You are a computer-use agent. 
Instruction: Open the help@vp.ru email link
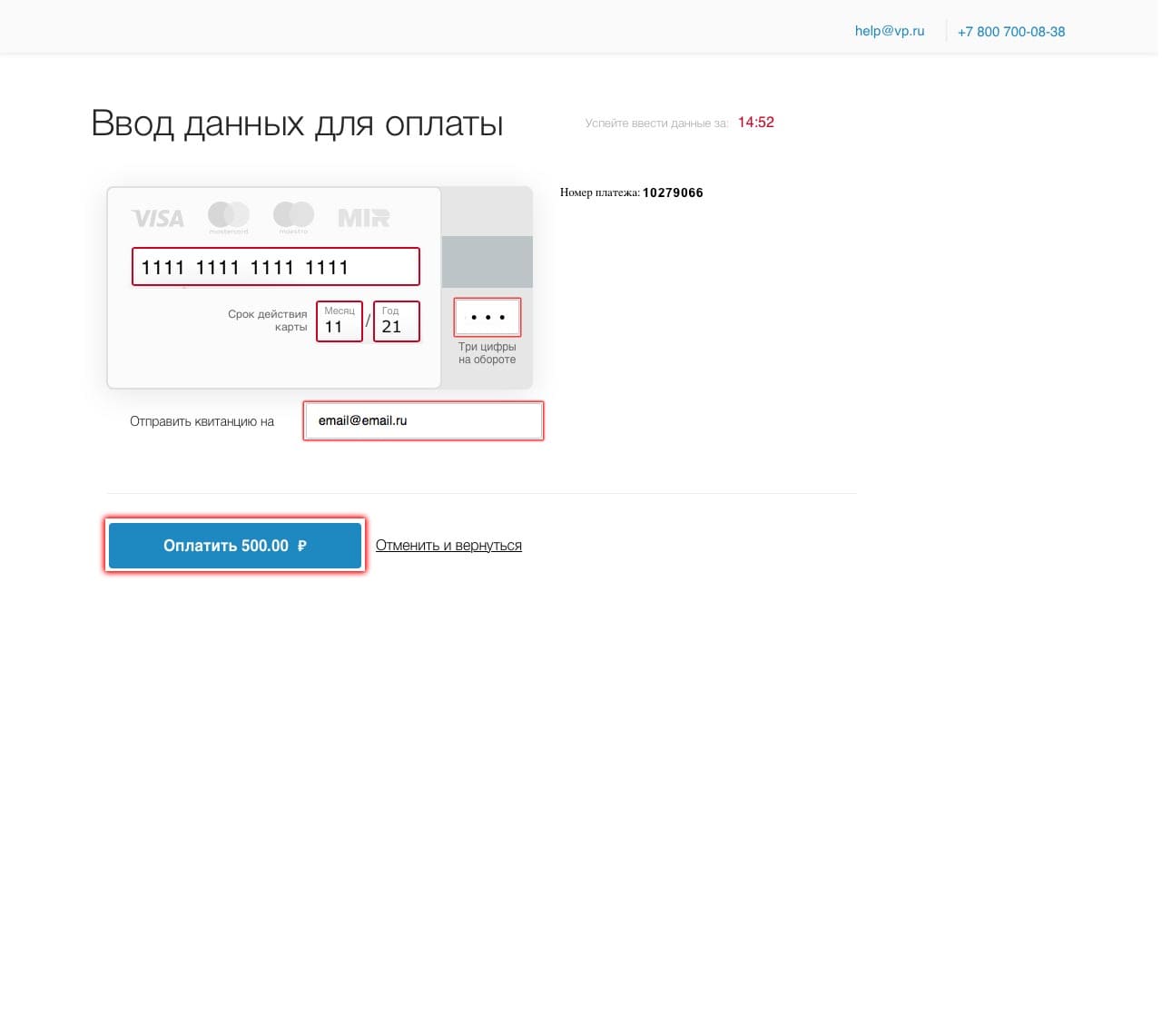(x=889, y=31)
